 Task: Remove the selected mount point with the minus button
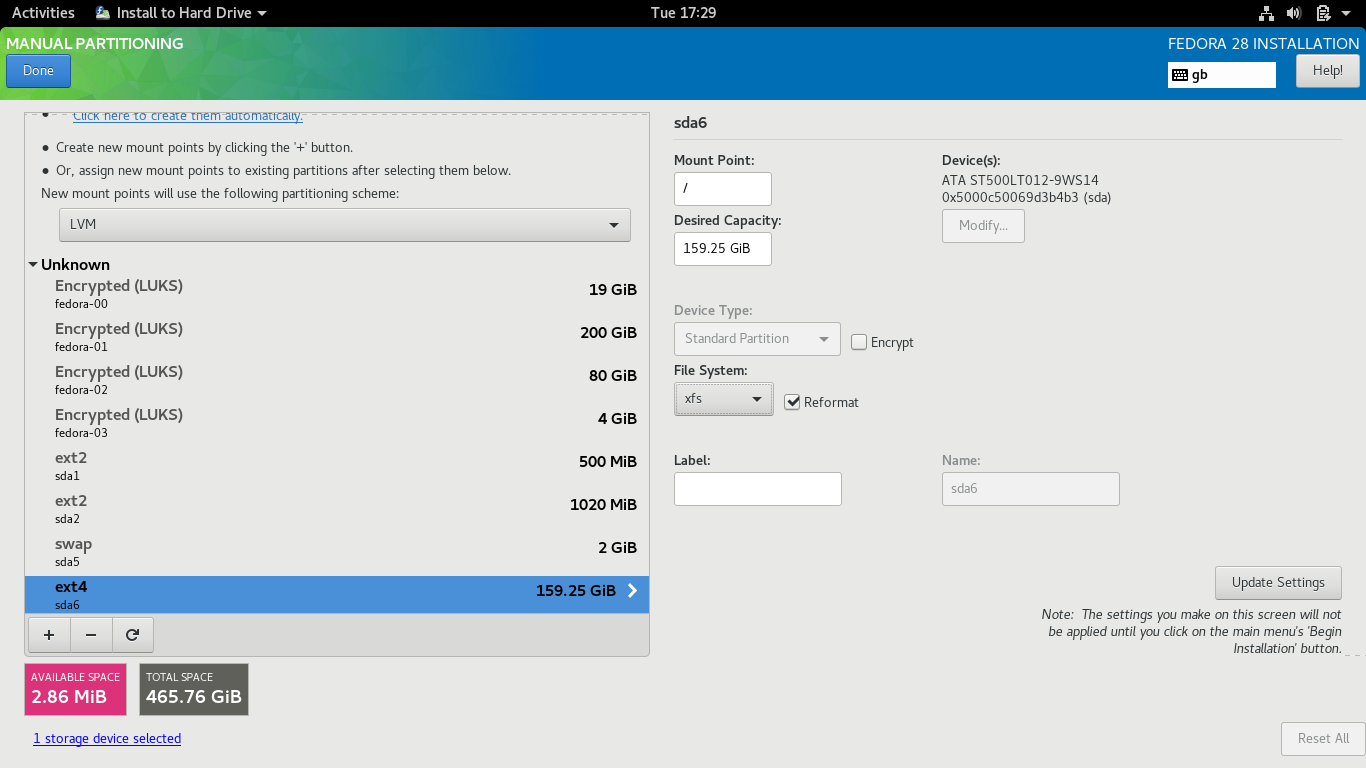tap(91, 634)
